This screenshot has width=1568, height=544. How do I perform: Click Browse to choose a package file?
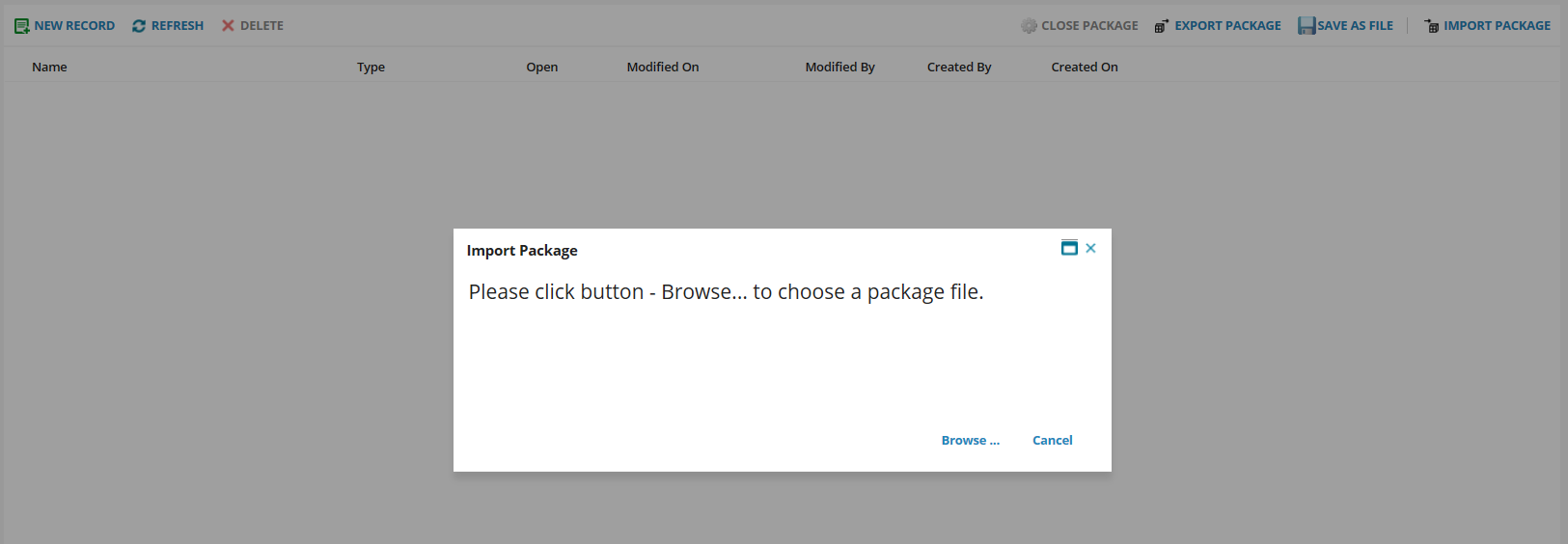coord(970,441)
